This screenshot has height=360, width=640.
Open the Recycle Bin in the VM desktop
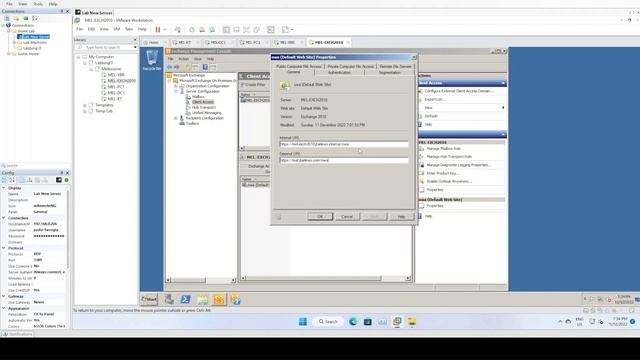click(152, 60)
